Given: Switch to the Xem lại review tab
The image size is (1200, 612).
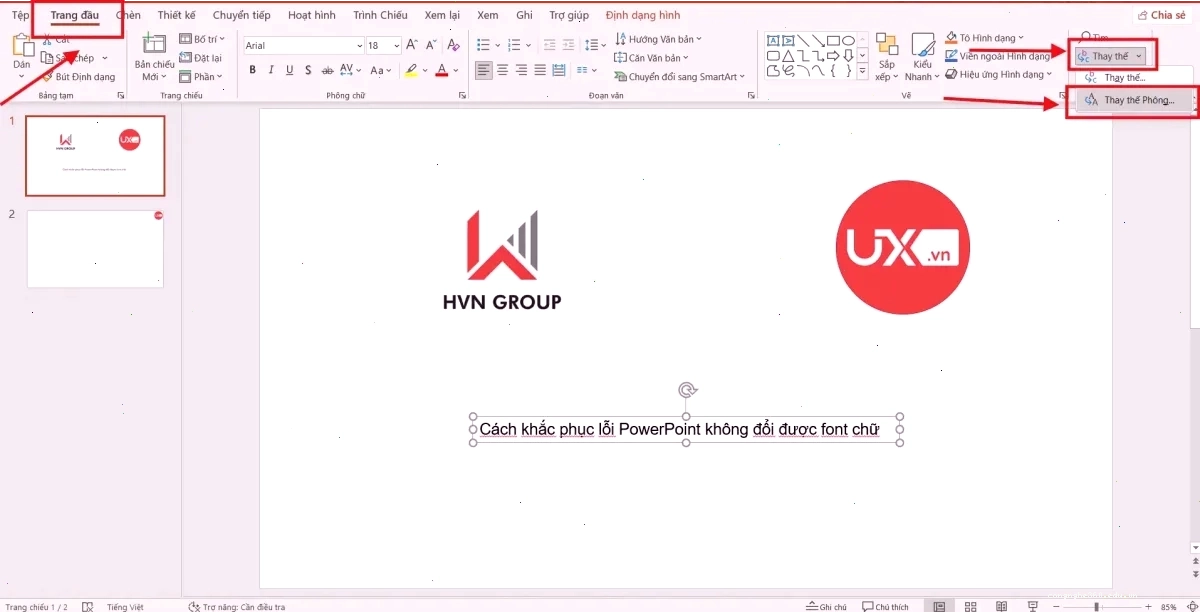Looking at the screenshot, I should tap(443, 15).
